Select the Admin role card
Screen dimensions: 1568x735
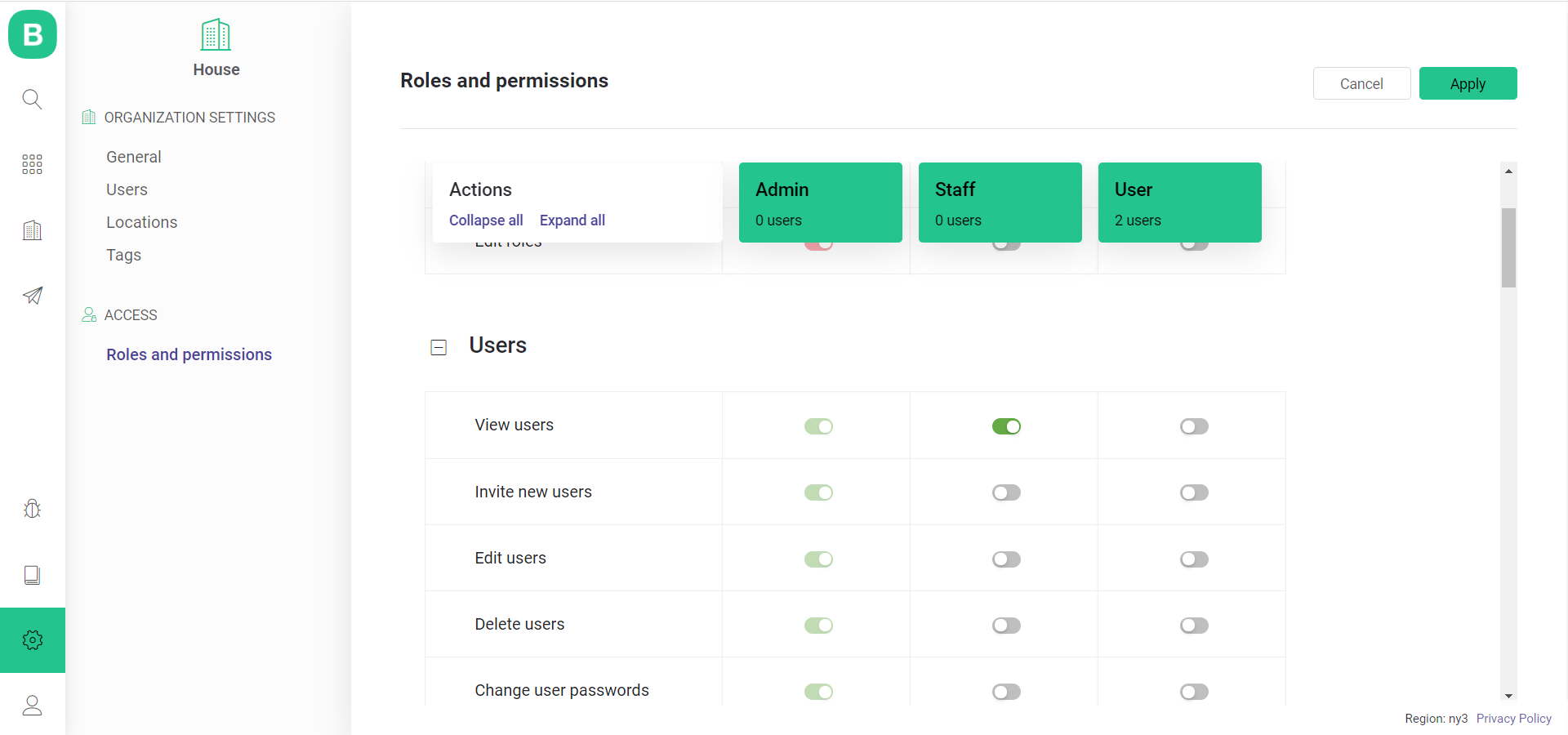(x=821, y=203)
